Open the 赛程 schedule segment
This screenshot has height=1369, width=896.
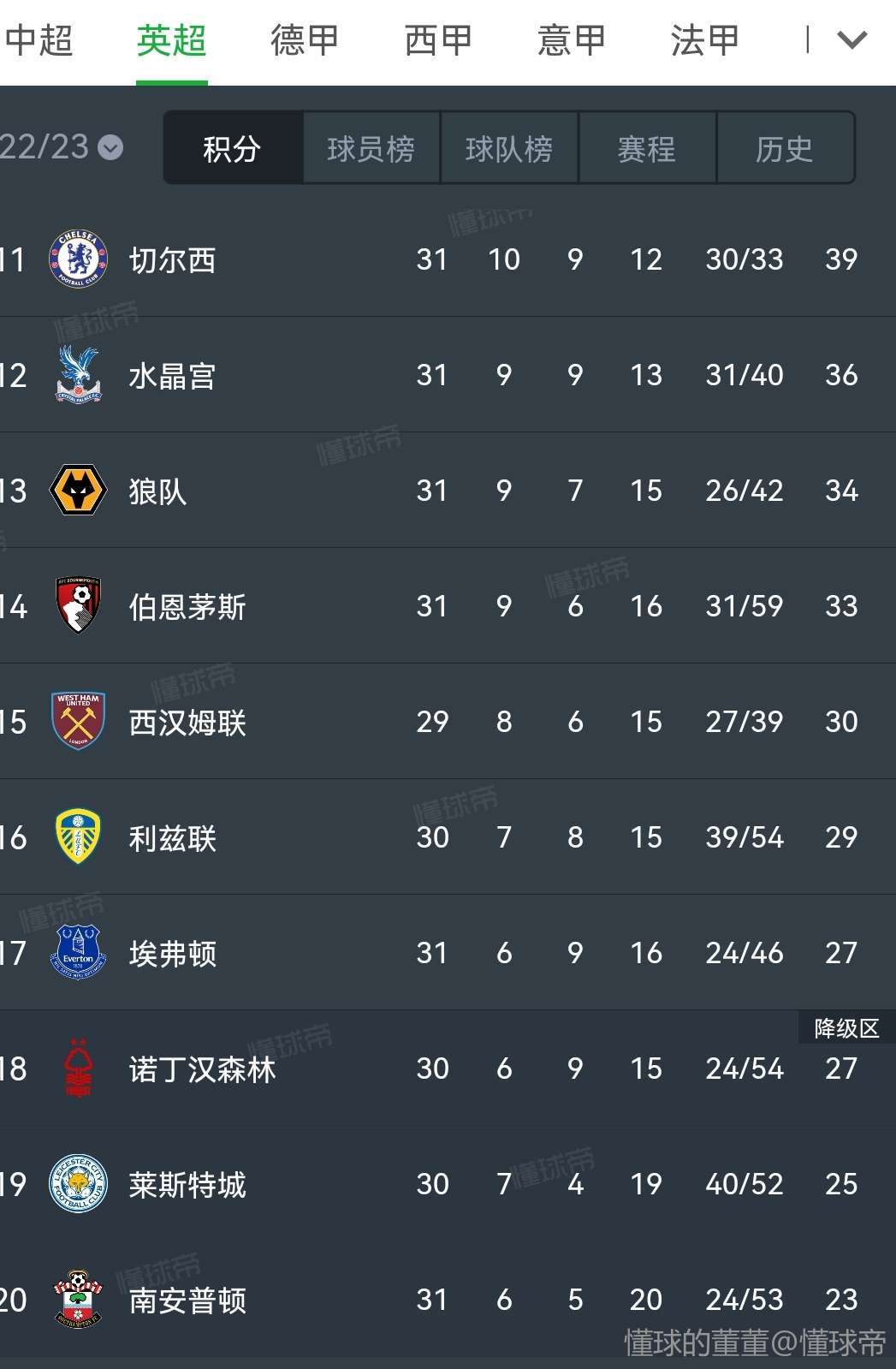click(x=647, y=148)
